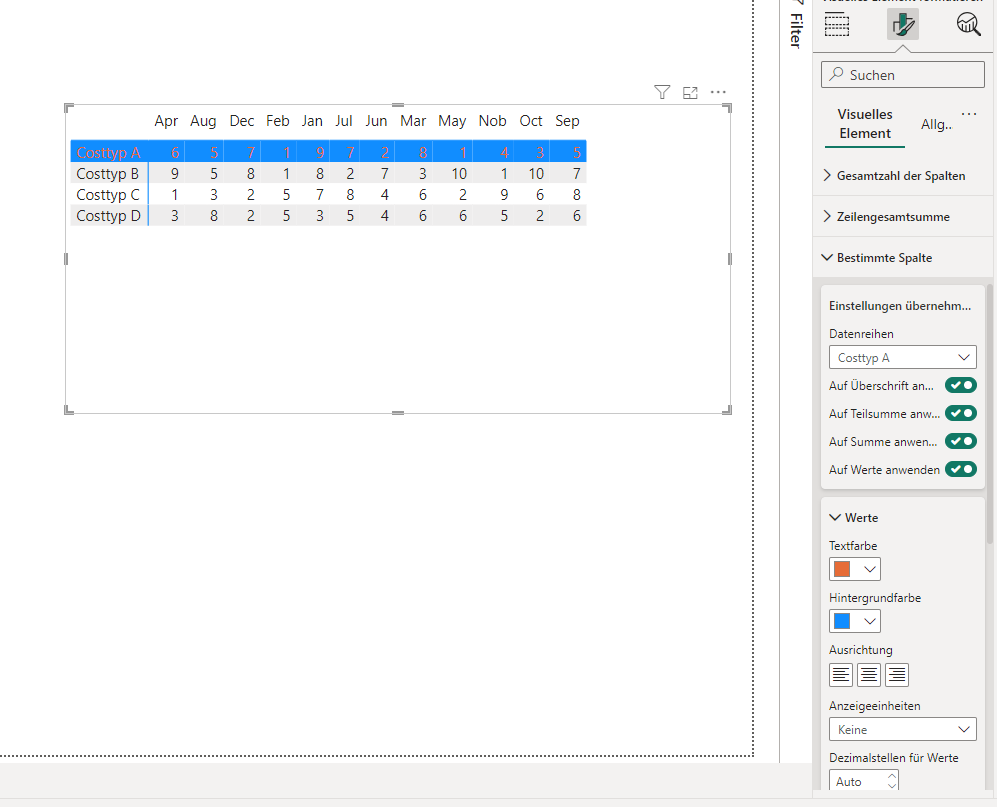Select the Costtyp C row header
The width and height of the screenshot is (997, 807).
(107, 195)
